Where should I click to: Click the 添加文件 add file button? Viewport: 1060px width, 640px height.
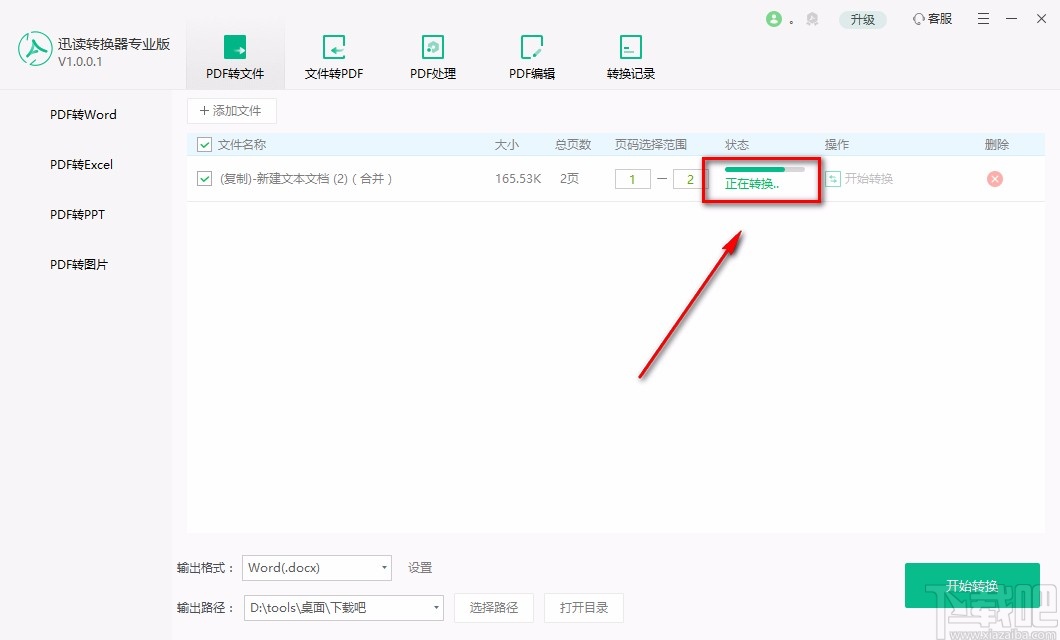pos(231,110)
